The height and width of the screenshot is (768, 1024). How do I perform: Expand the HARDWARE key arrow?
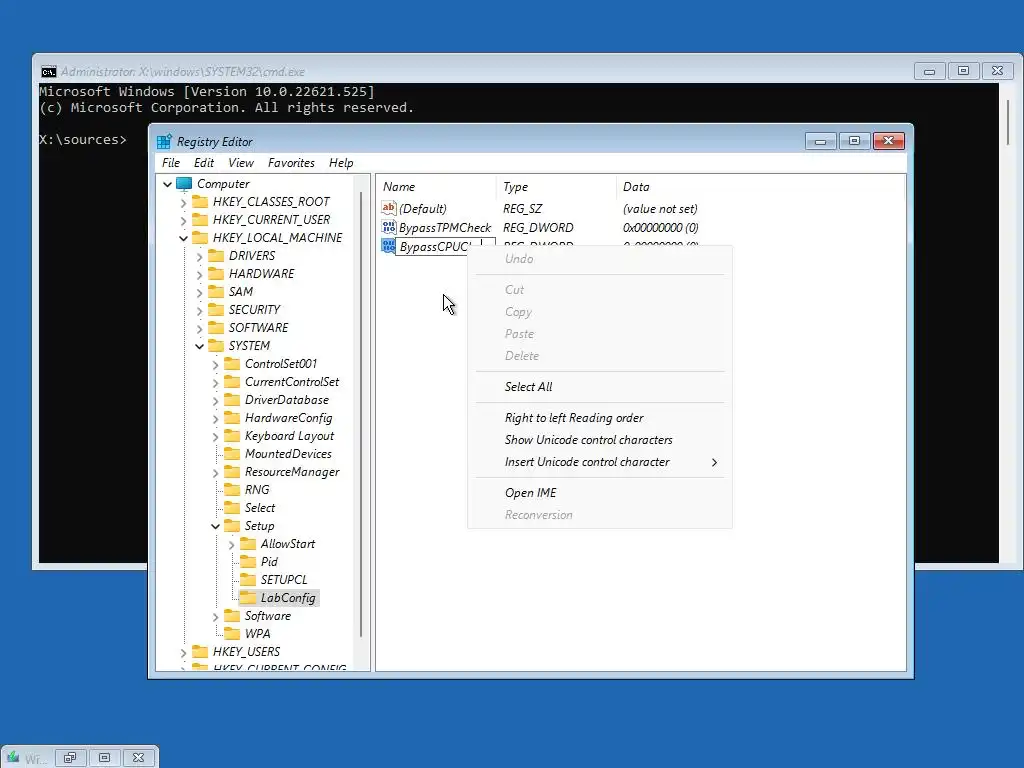(x=199, y=274)
